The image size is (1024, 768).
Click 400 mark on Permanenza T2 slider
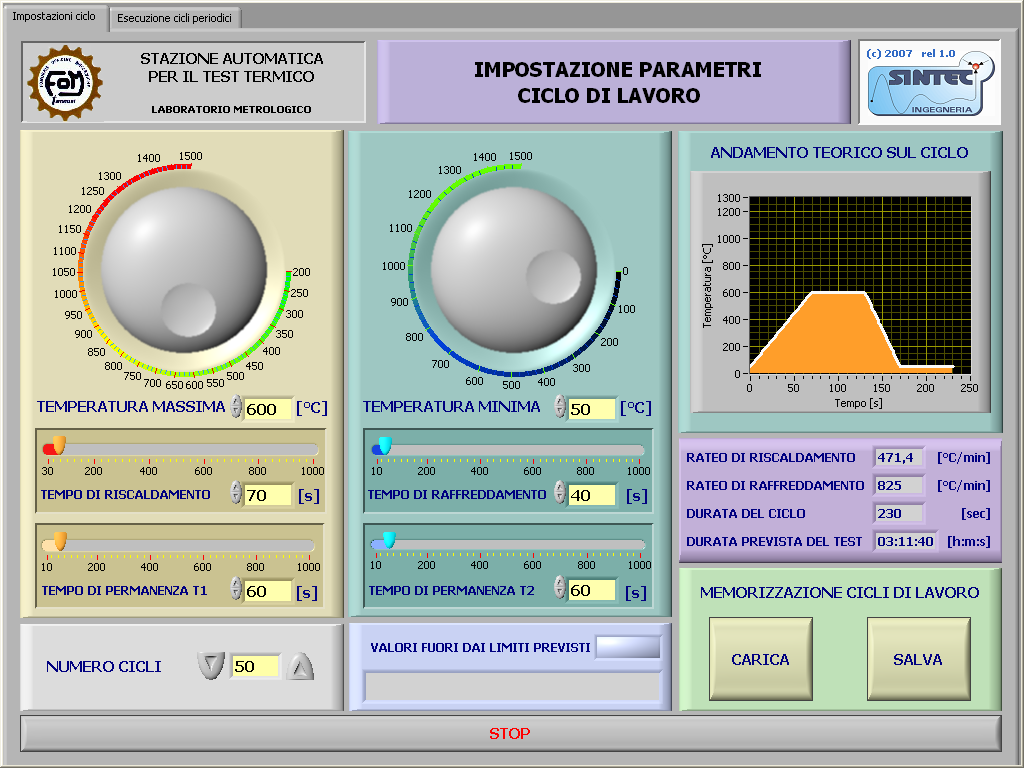[479, 565]
